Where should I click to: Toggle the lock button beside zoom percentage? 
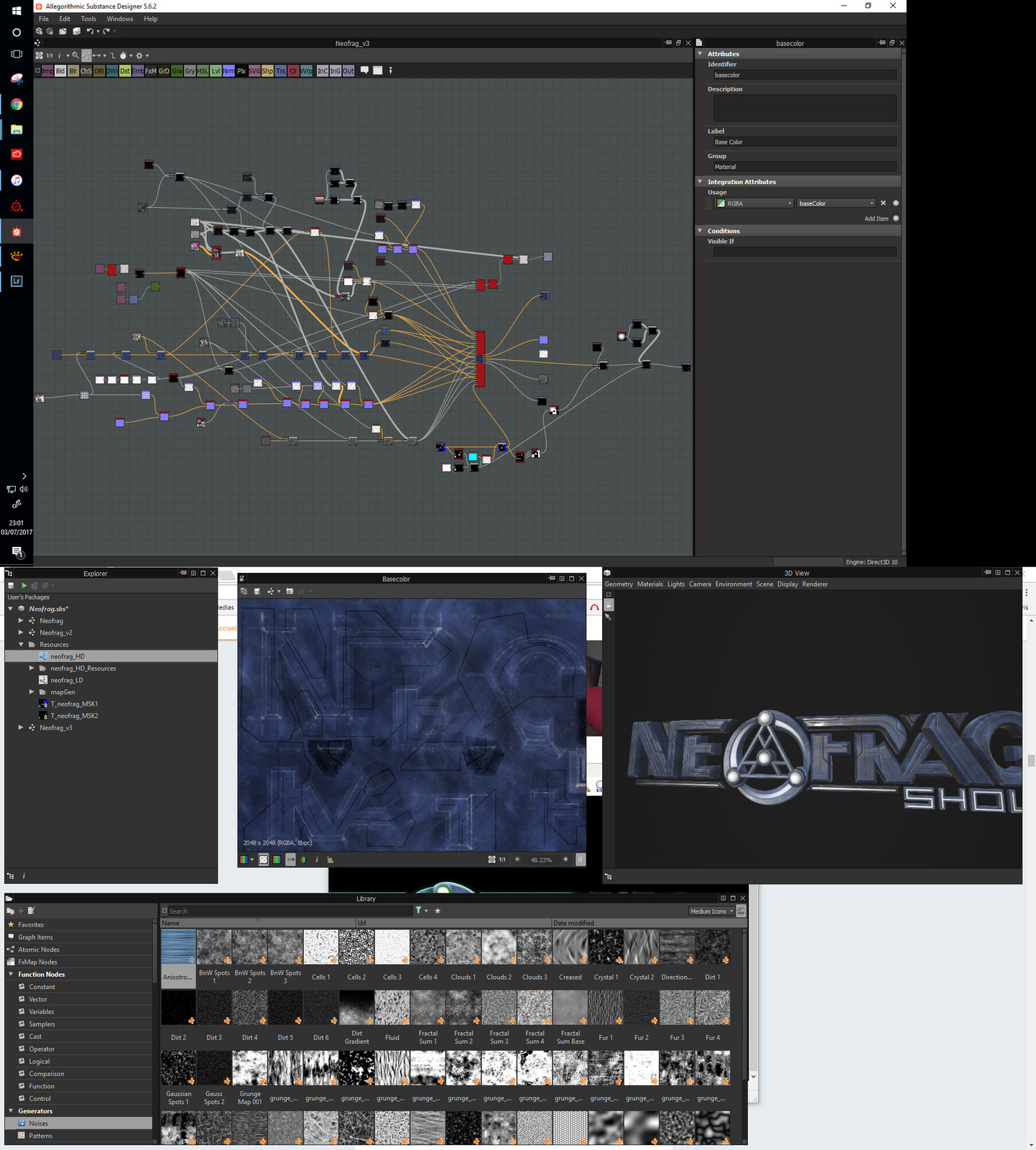(x=581, y=860)
